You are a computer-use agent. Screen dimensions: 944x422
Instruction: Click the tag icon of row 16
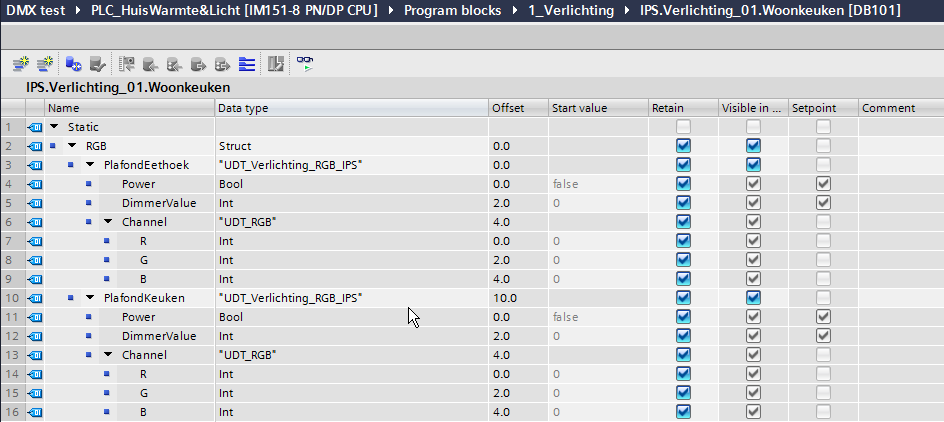click(35, 412)
